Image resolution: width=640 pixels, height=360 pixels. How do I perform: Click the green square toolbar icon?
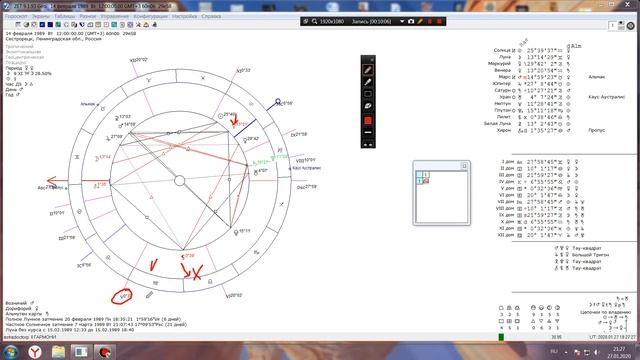coord(58,24)
